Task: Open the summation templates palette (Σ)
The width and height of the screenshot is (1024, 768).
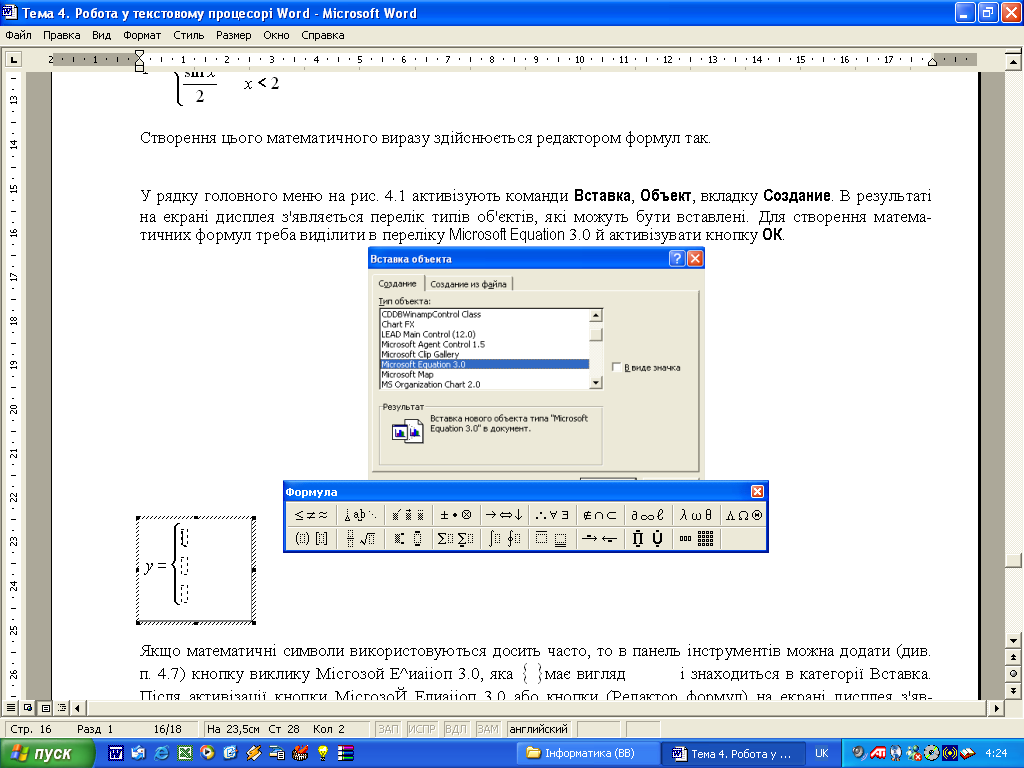Action: coord(456,539)
